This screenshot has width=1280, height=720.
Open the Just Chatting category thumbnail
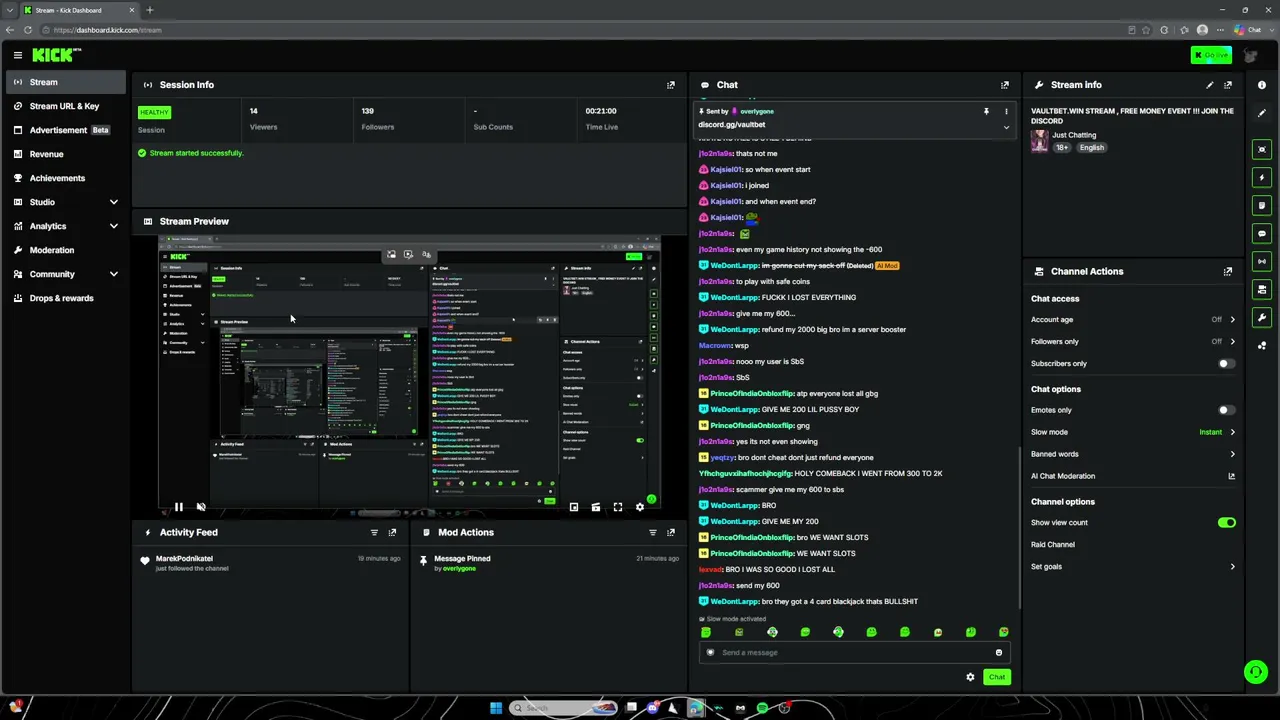(x=1040, y=141)
